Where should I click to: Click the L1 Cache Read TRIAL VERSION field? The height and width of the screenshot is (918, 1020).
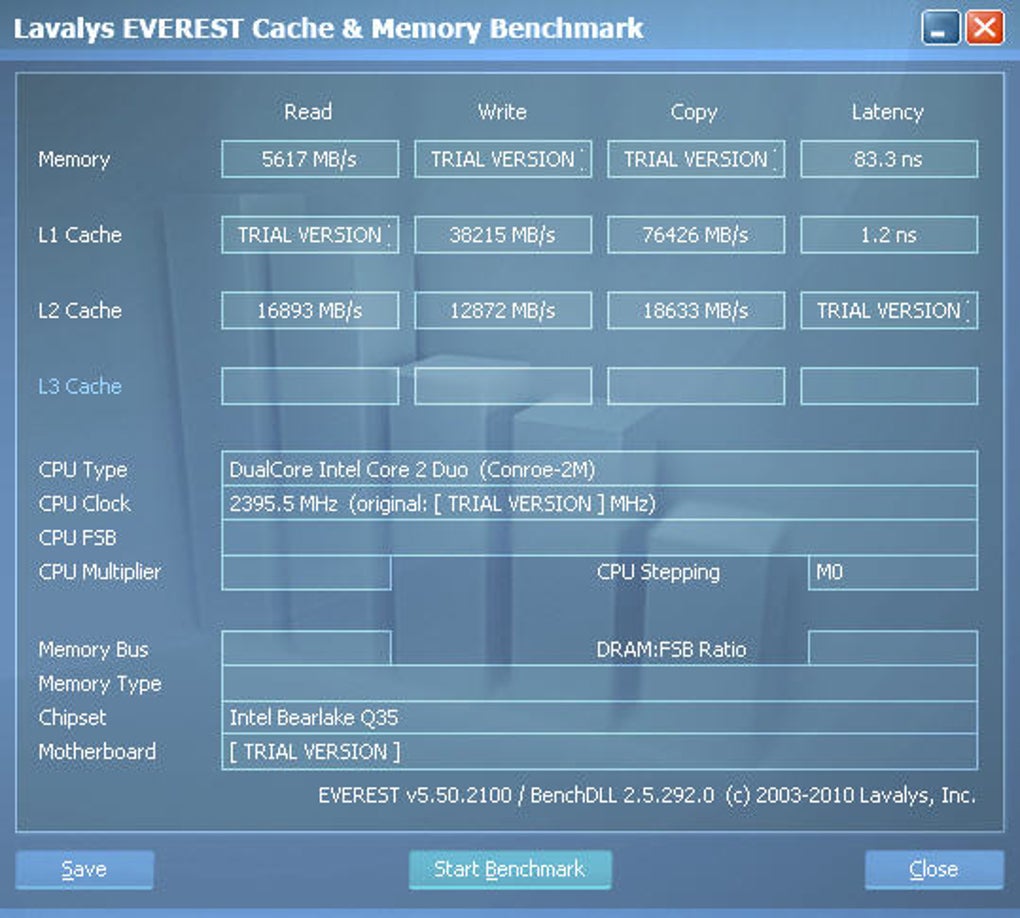coord(310,234)
